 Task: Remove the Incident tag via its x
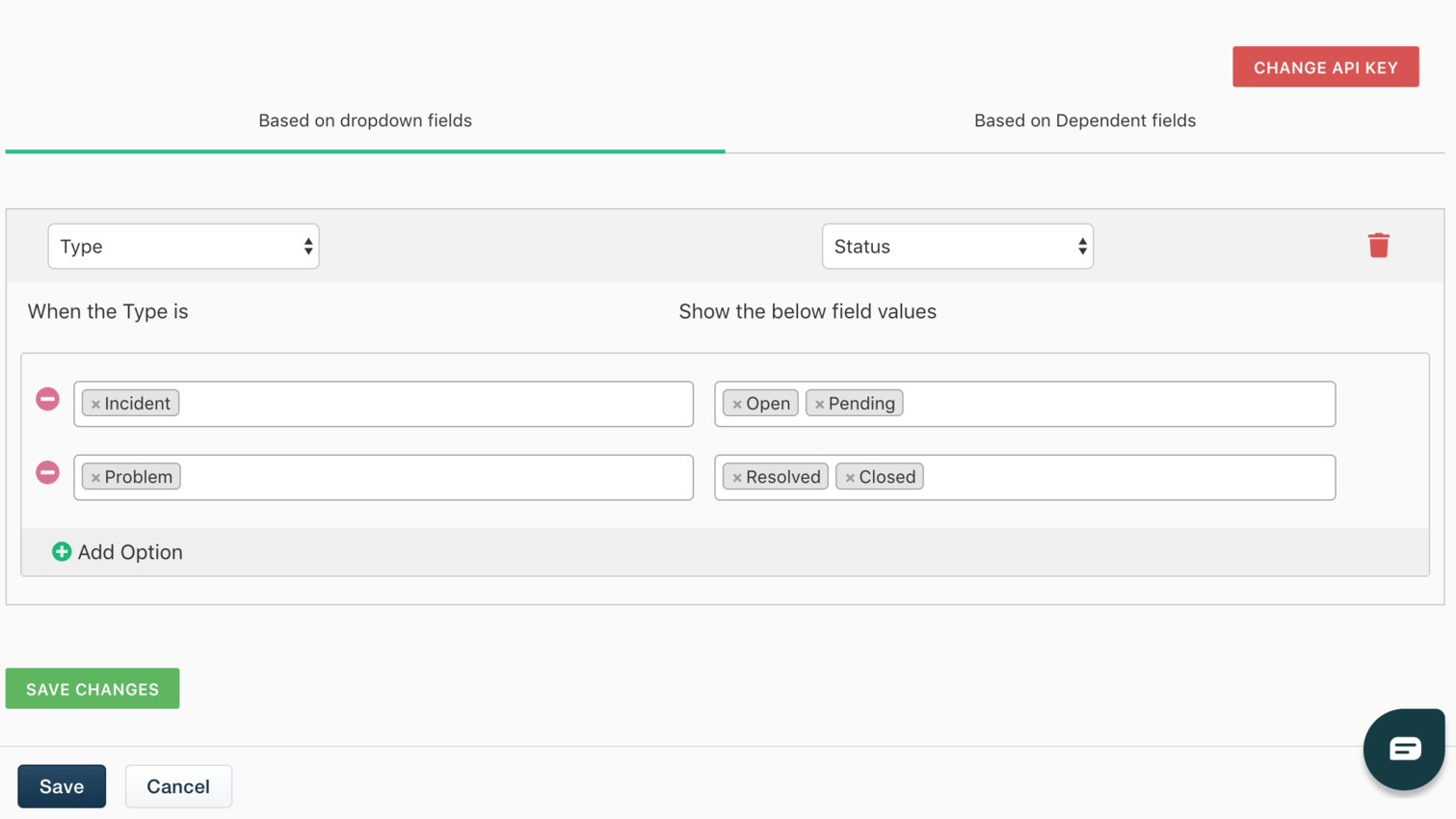[x=95, y=405]
